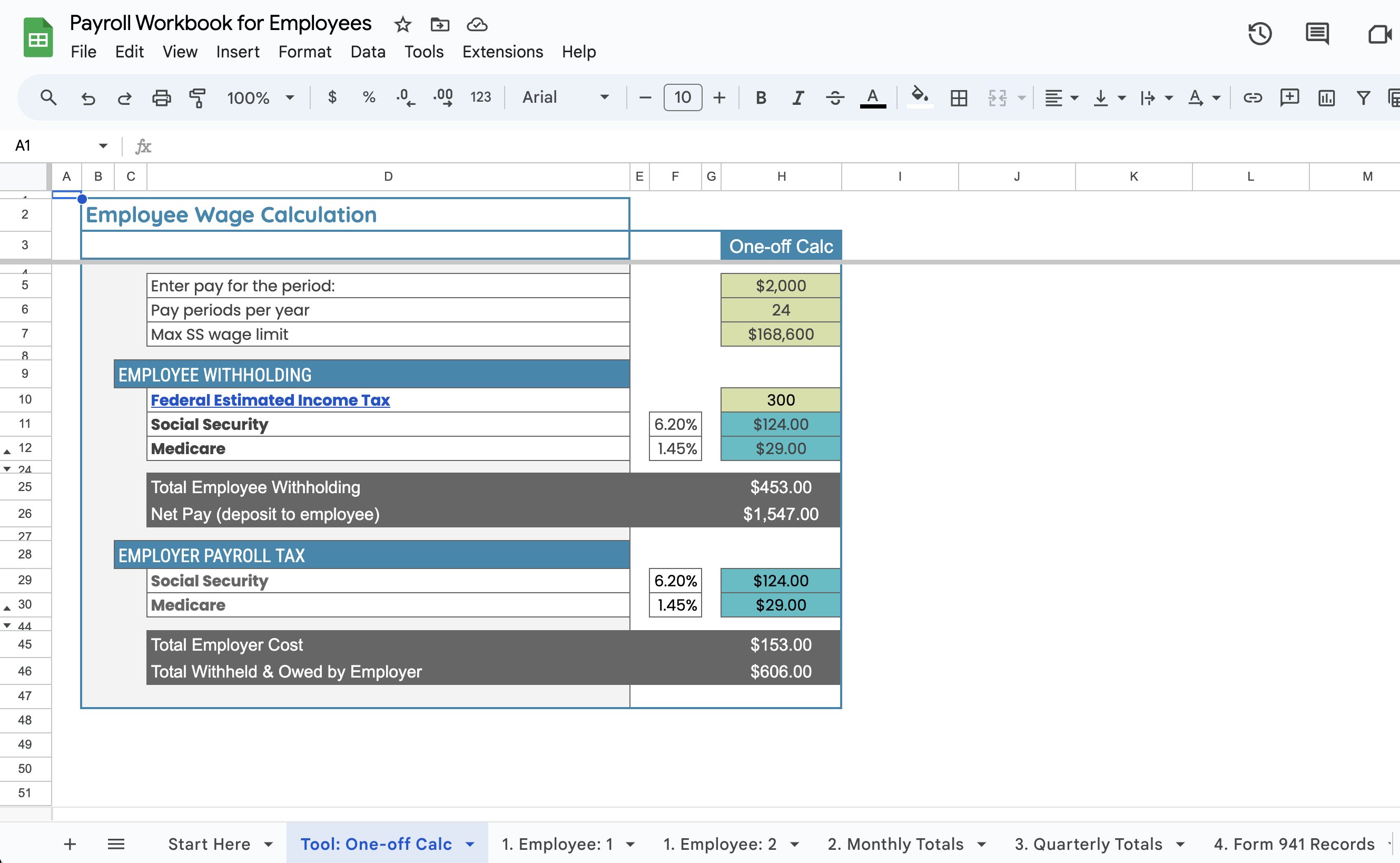
Task: Click the font size input box
Action: pos(682,97)
